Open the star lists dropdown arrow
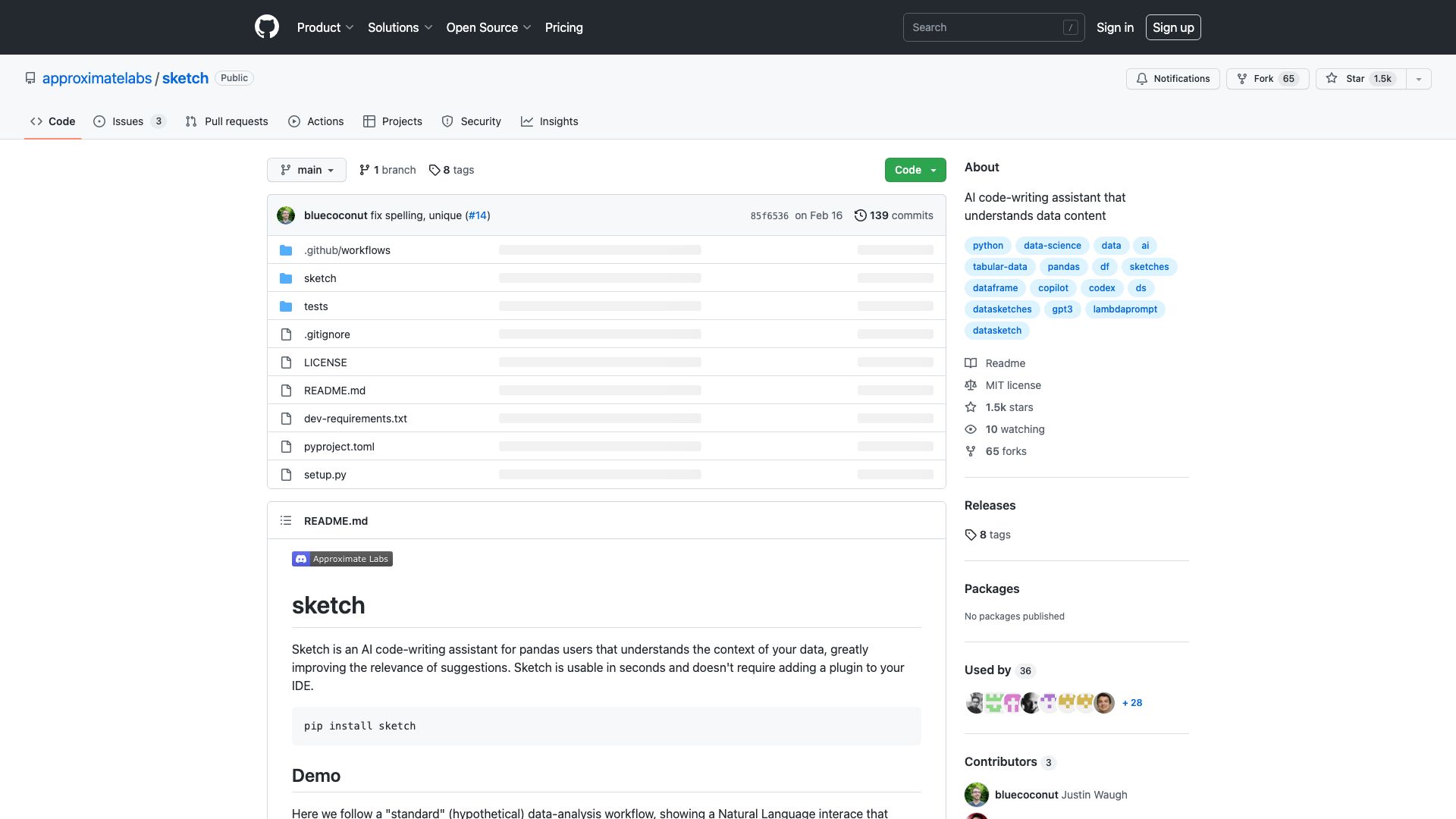Image resolution: width=1456 pixels, height=819 pixels. (1418, 79)
